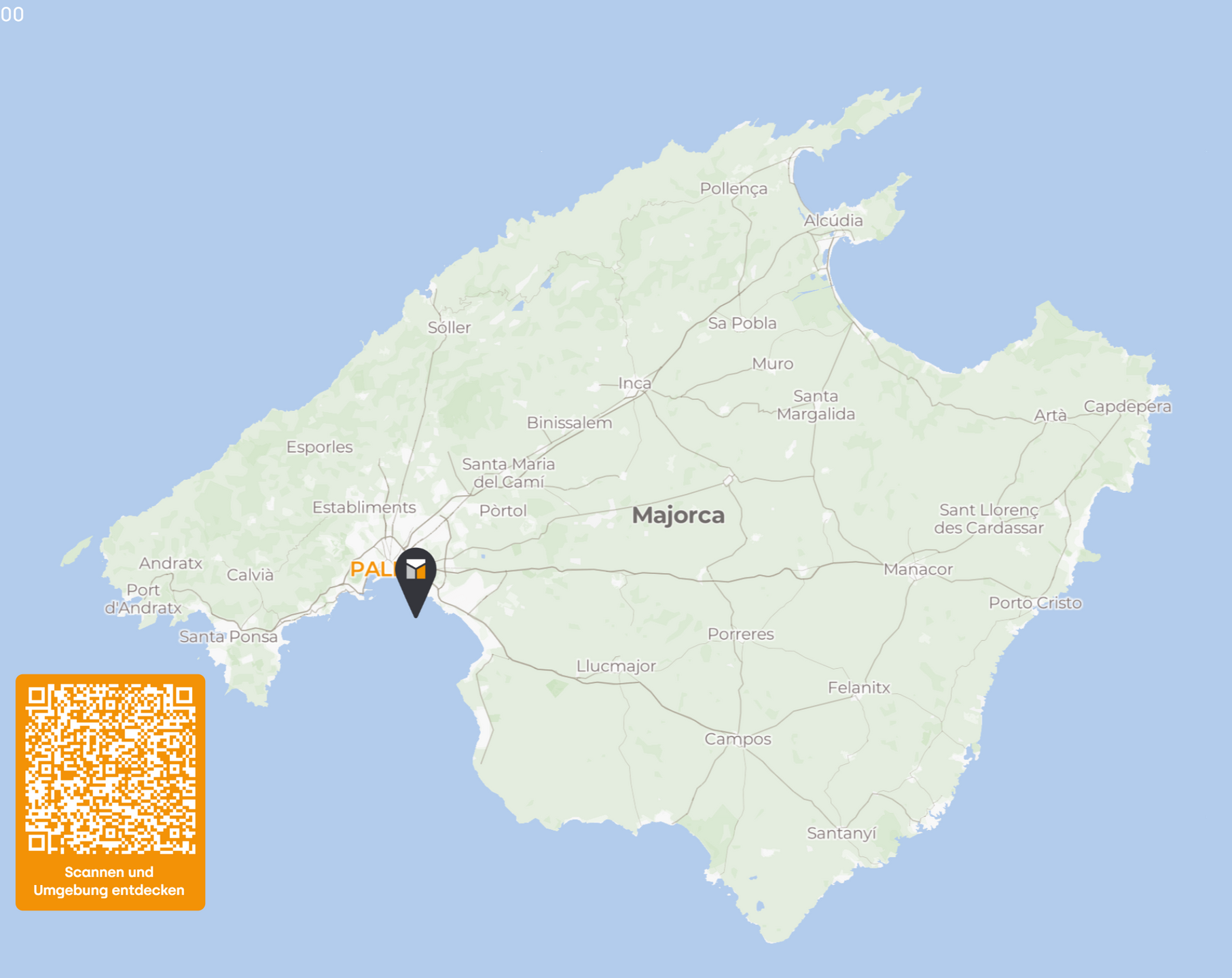Click the Inca town label

click(634, 384)
